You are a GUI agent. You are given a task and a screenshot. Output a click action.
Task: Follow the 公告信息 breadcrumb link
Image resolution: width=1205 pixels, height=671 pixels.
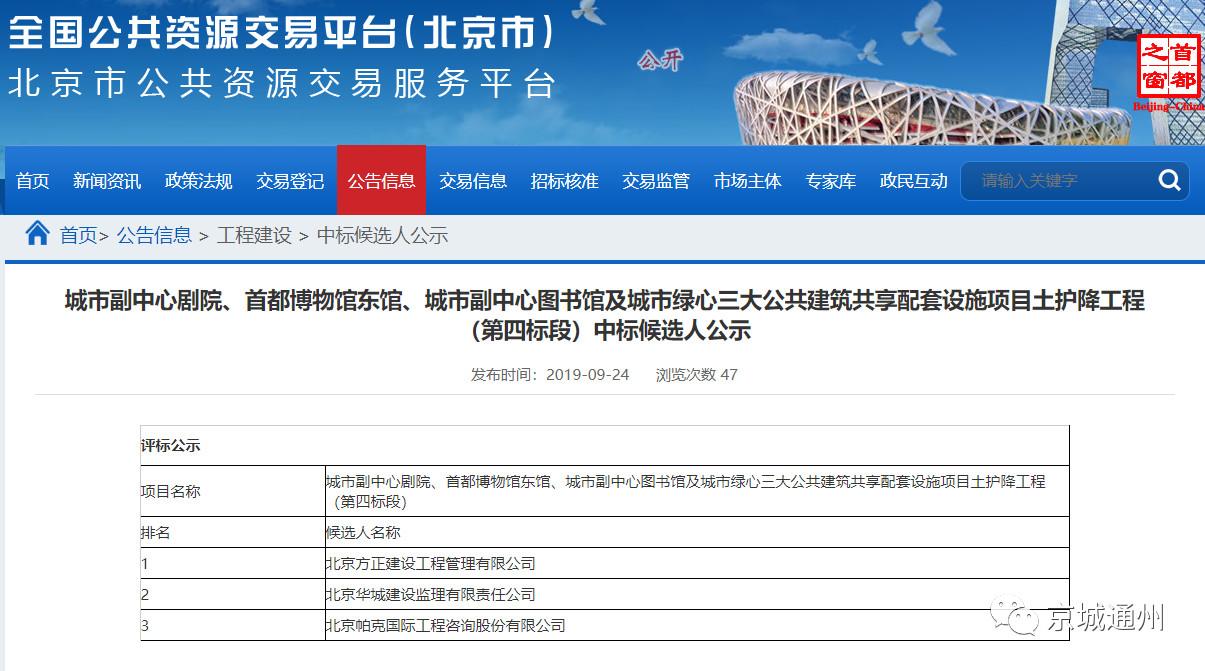click(x=154, y=236)
